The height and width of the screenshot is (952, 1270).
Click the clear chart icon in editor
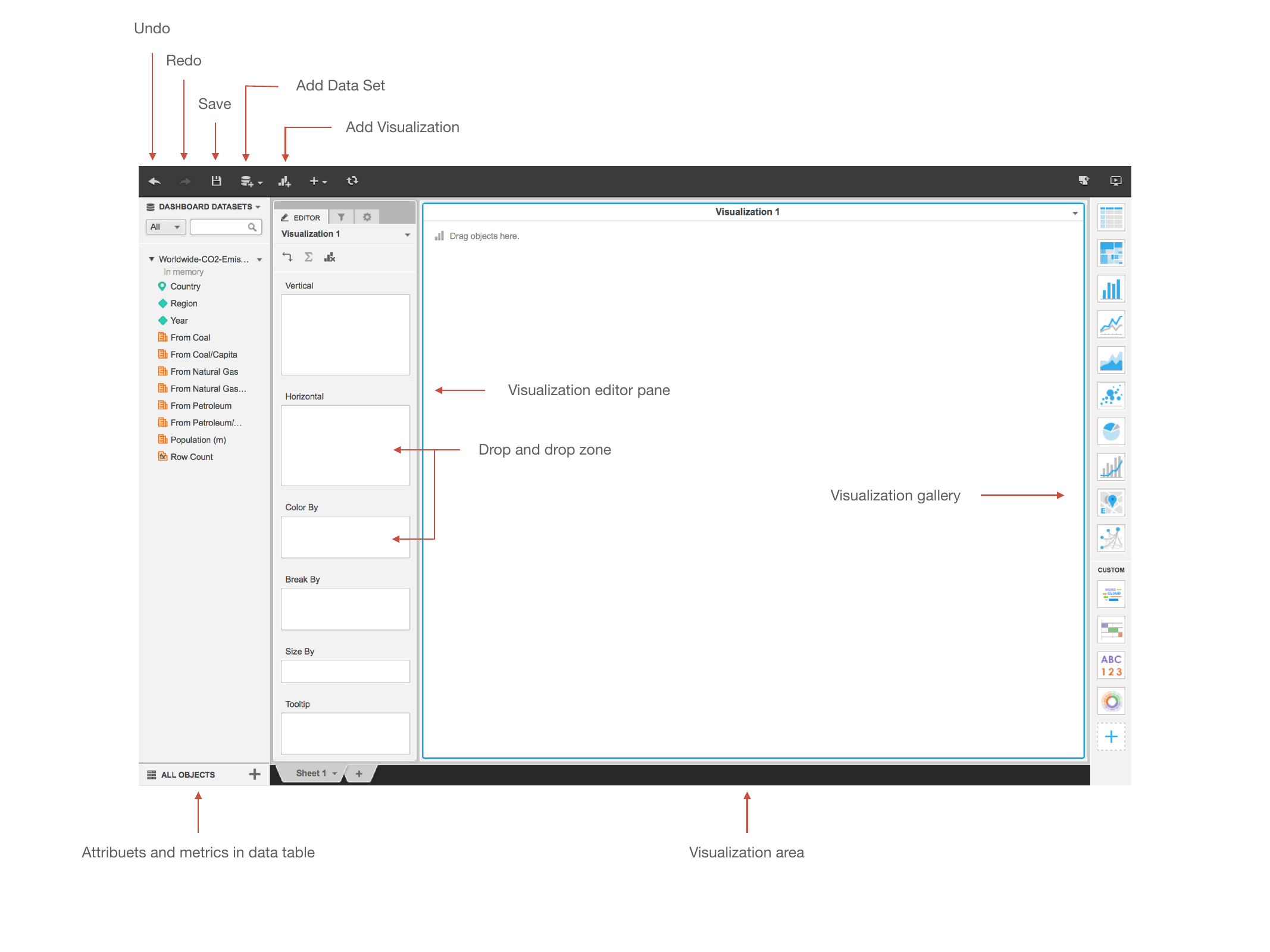(330, 257)
